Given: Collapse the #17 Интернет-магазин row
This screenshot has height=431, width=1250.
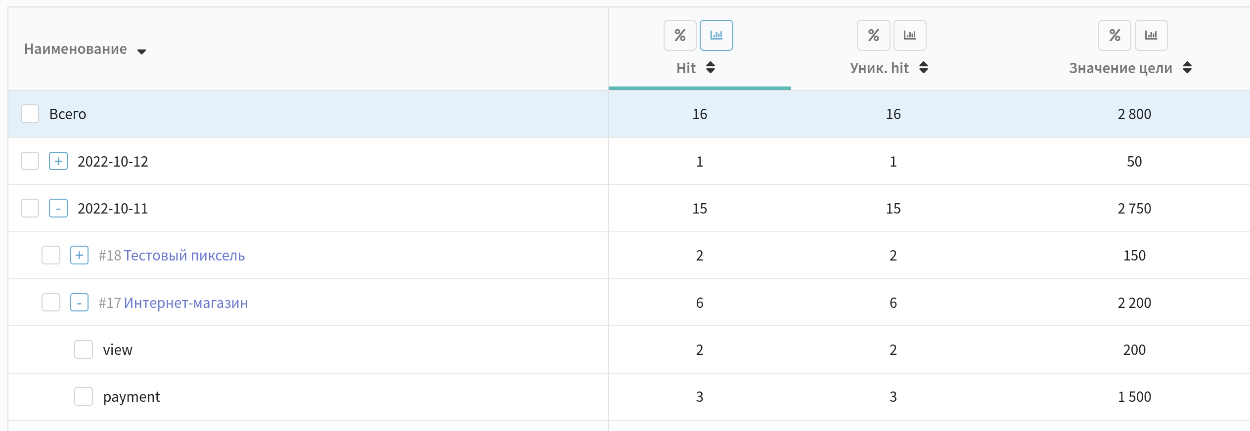Looking at the screenshot, I should point(80,302).
